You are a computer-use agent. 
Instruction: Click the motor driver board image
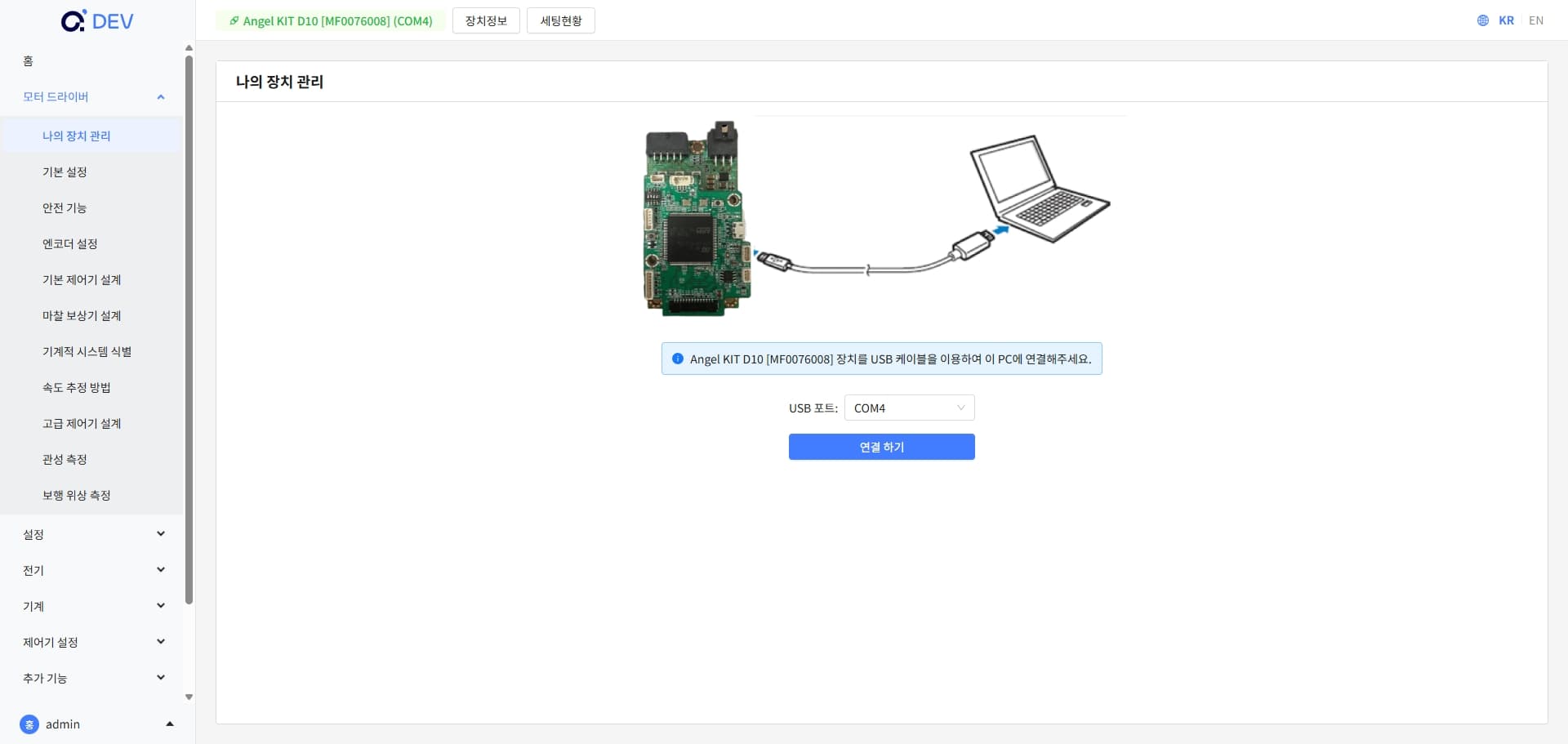click(697, 219)
